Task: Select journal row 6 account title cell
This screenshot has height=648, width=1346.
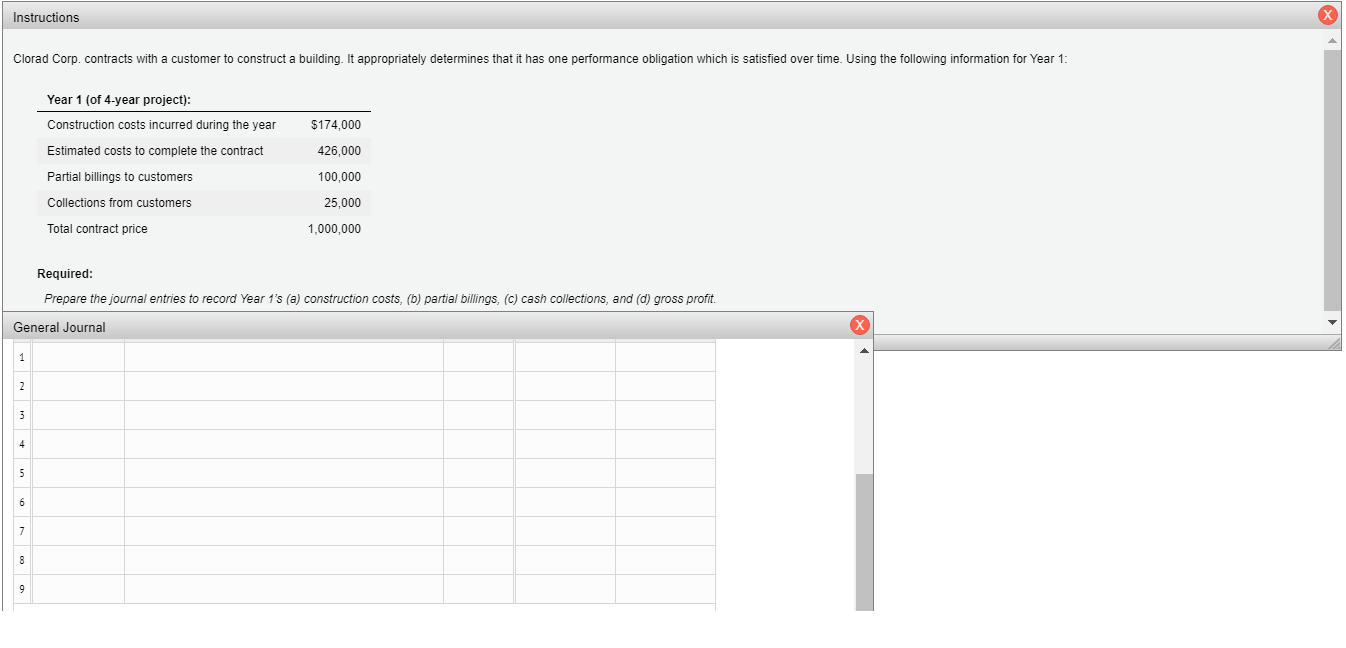Action: pyautogui.click(x=284, y=502)
